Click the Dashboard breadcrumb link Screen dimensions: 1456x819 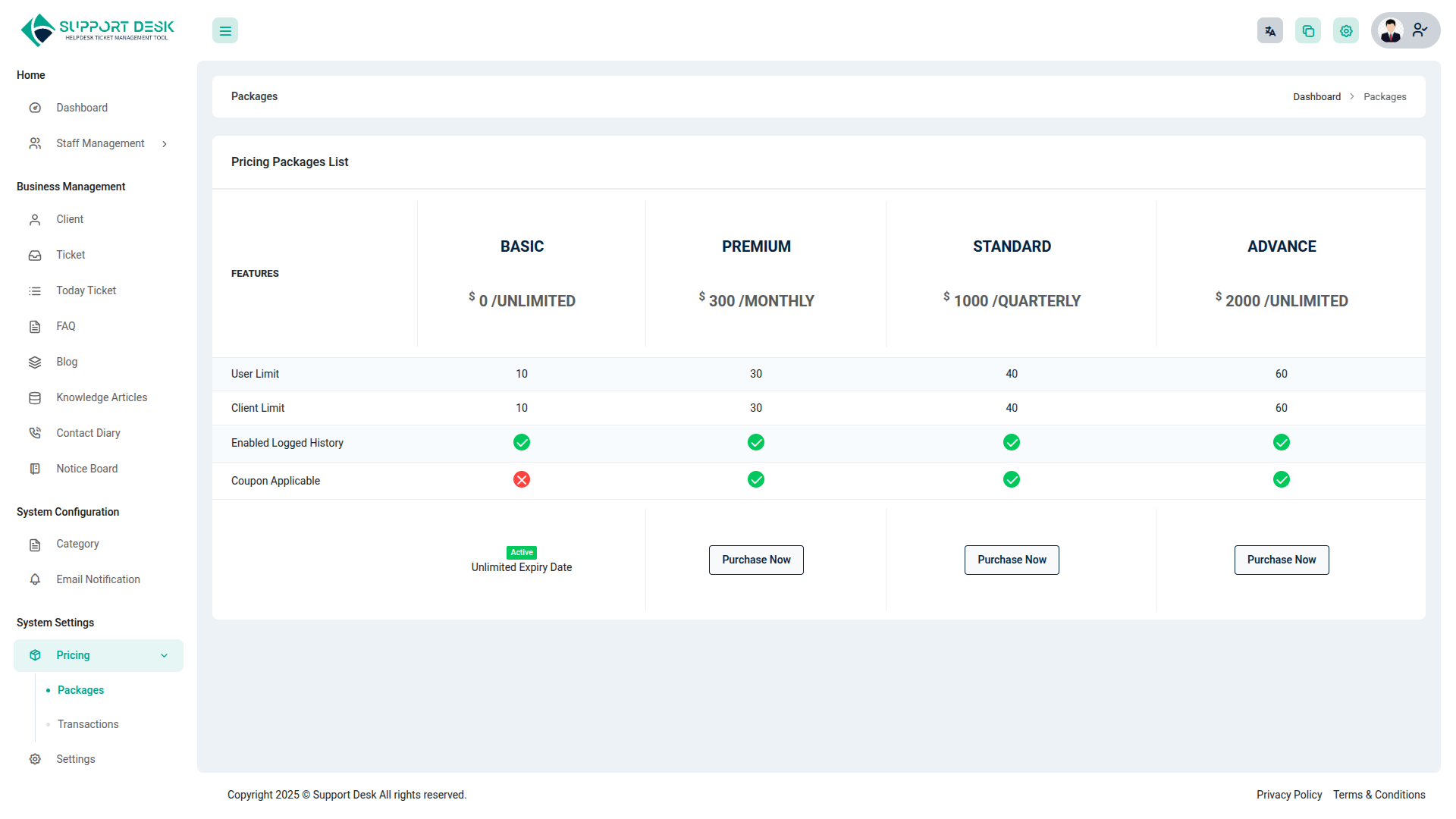click(x=1316, y=97)
